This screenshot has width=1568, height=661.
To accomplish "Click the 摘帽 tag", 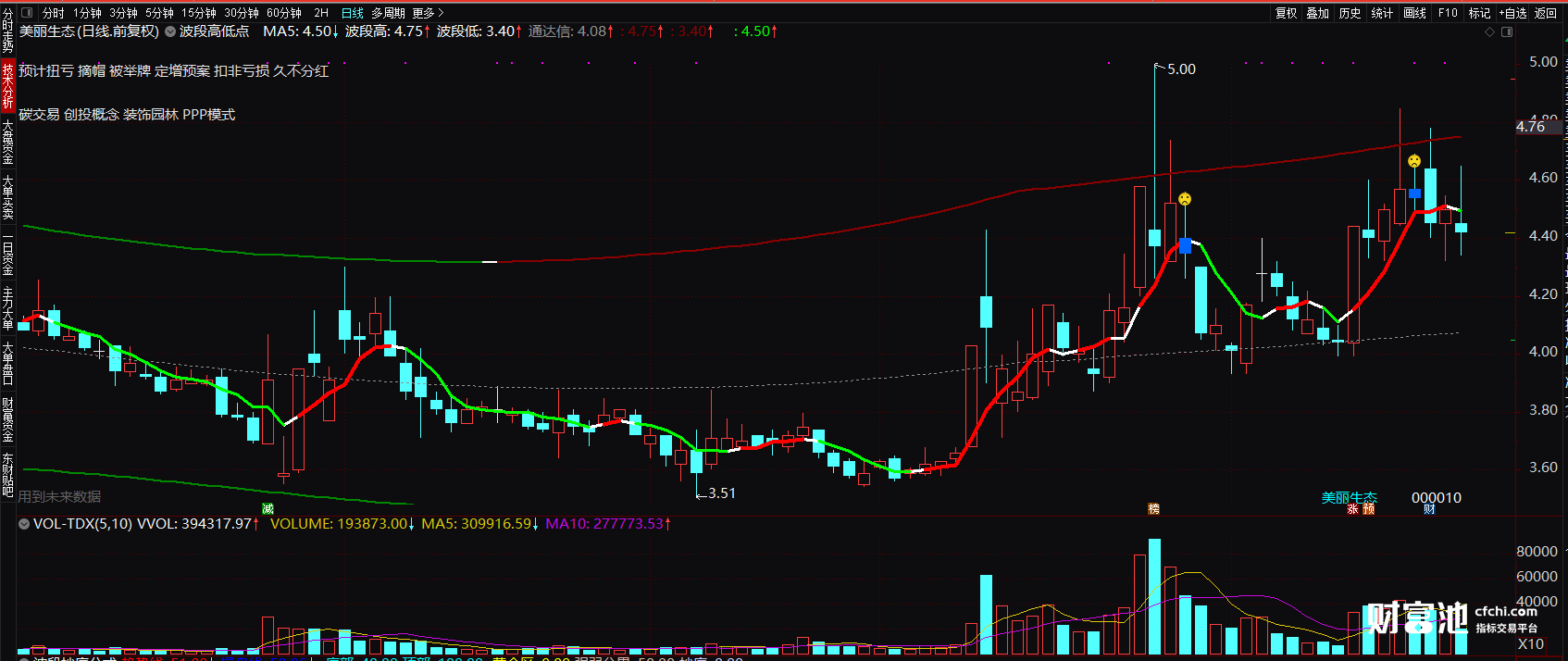I will click(92, 70).
